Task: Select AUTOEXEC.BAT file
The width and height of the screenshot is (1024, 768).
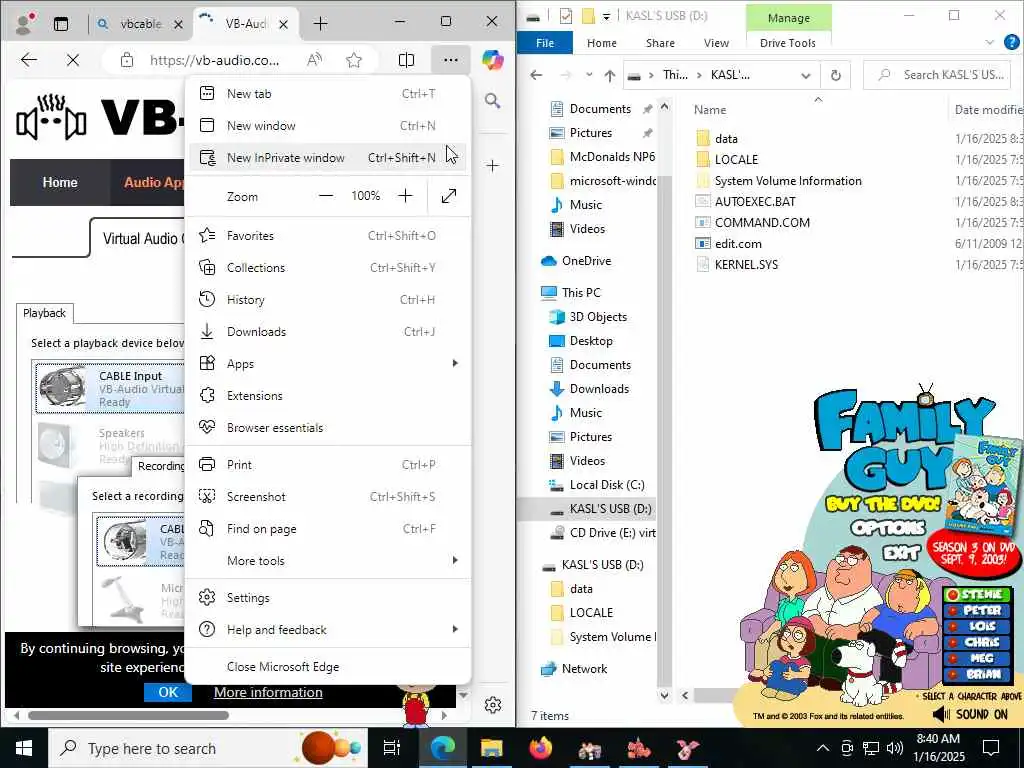Action: pyautogui.click(x=755, y=202)
